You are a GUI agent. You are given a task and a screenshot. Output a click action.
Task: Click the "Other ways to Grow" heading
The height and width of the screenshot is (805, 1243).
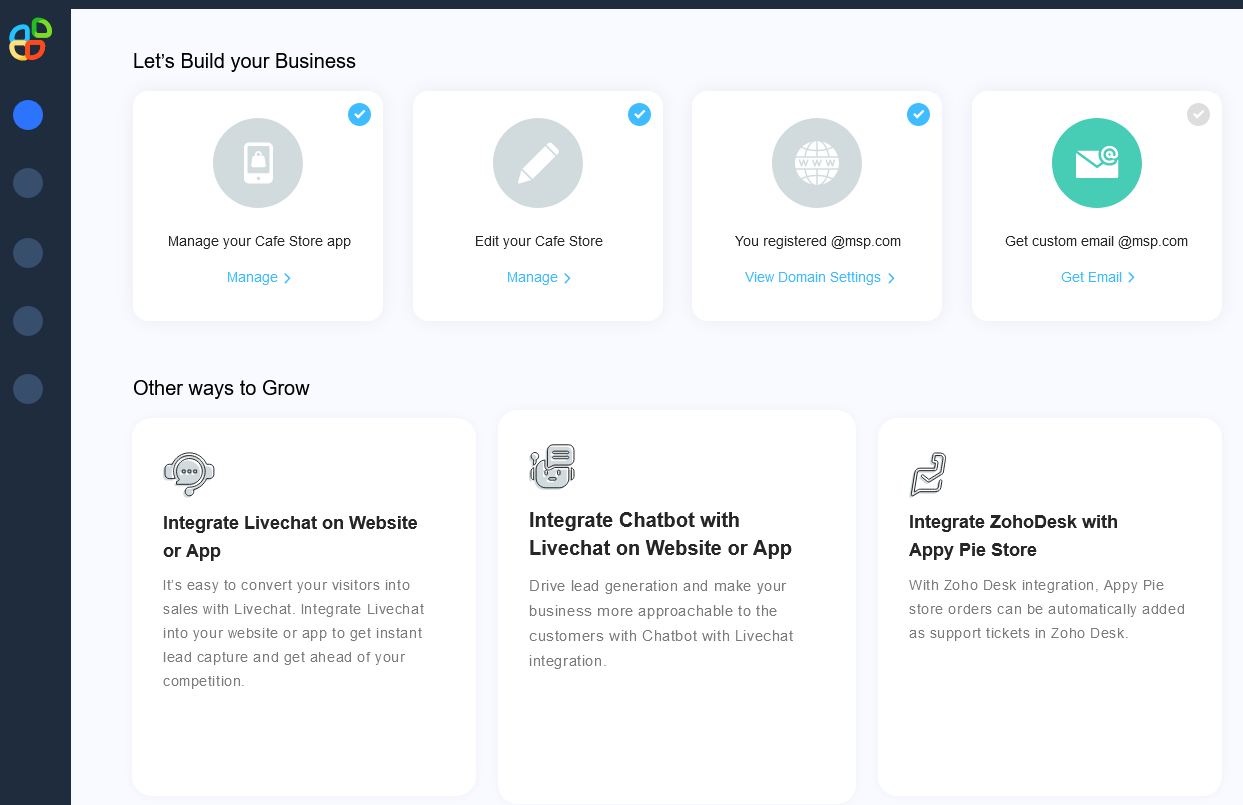[x=221, y=388]
